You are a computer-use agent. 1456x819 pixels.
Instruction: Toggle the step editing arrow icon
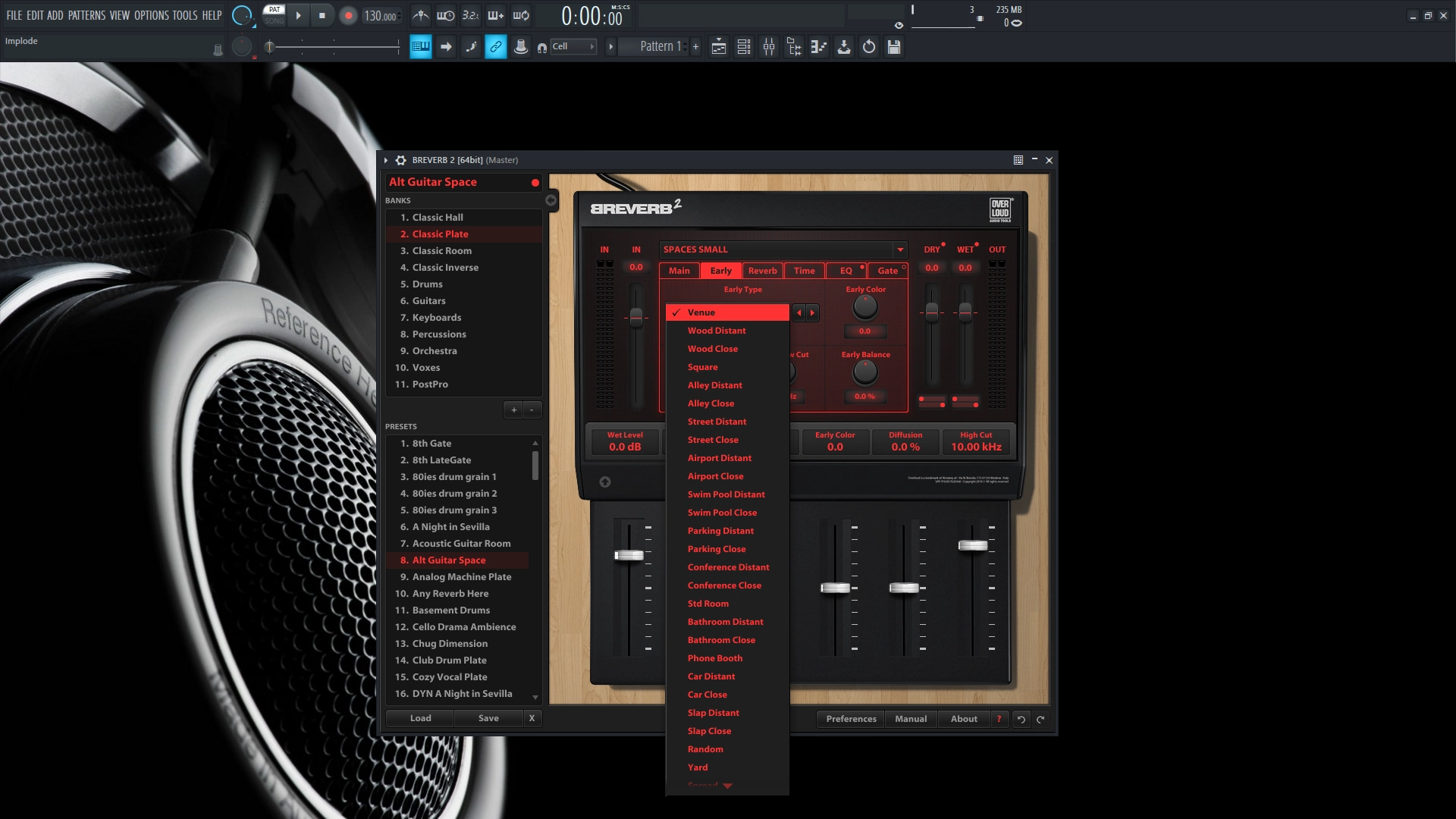click(446, 47)
